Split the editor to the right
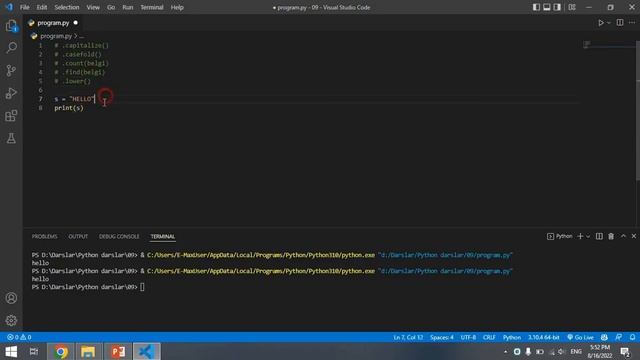Image resolution: width=640 pixels, height=360 pixels. pos(620,23)
